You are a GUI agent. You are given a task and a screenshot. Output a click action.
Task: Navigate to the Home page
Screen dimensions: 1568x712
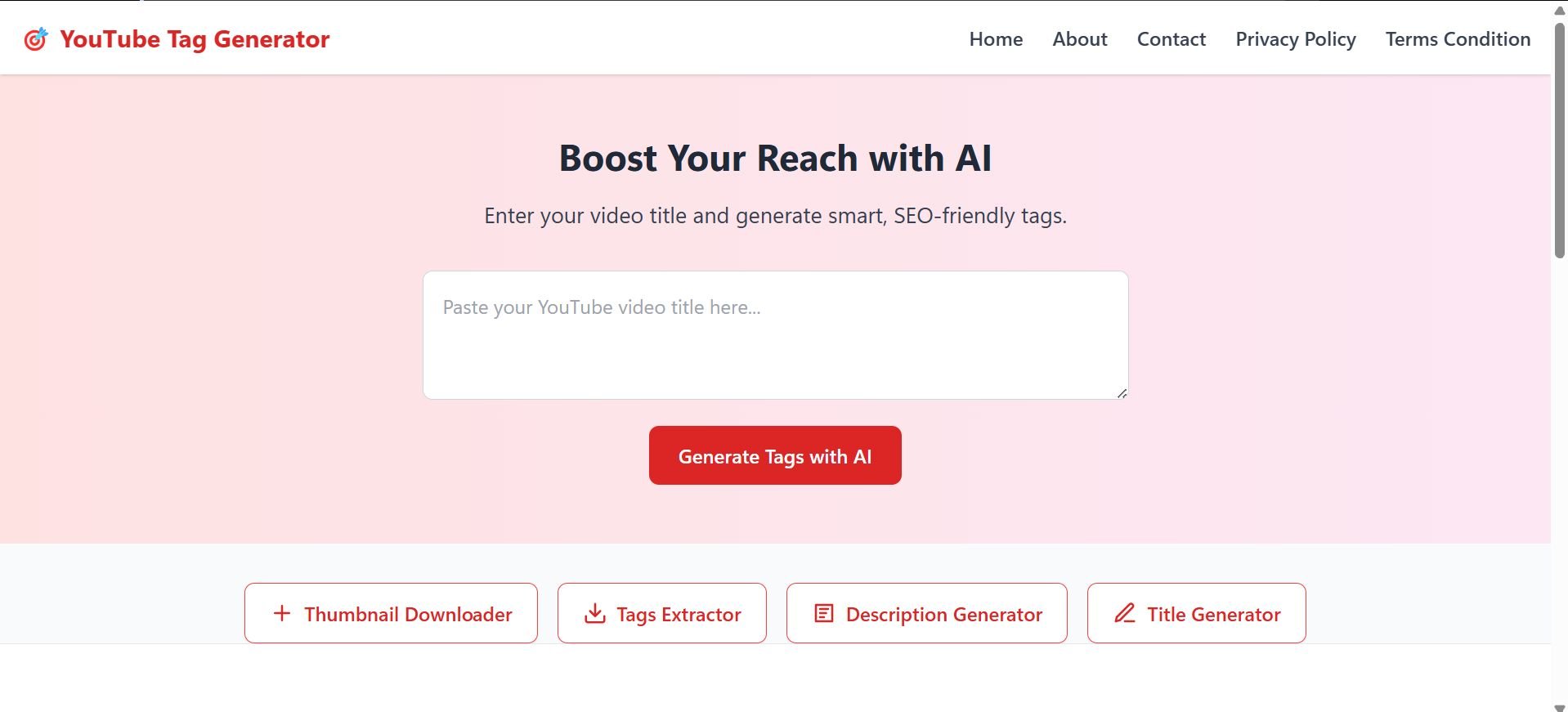point(995,39)
